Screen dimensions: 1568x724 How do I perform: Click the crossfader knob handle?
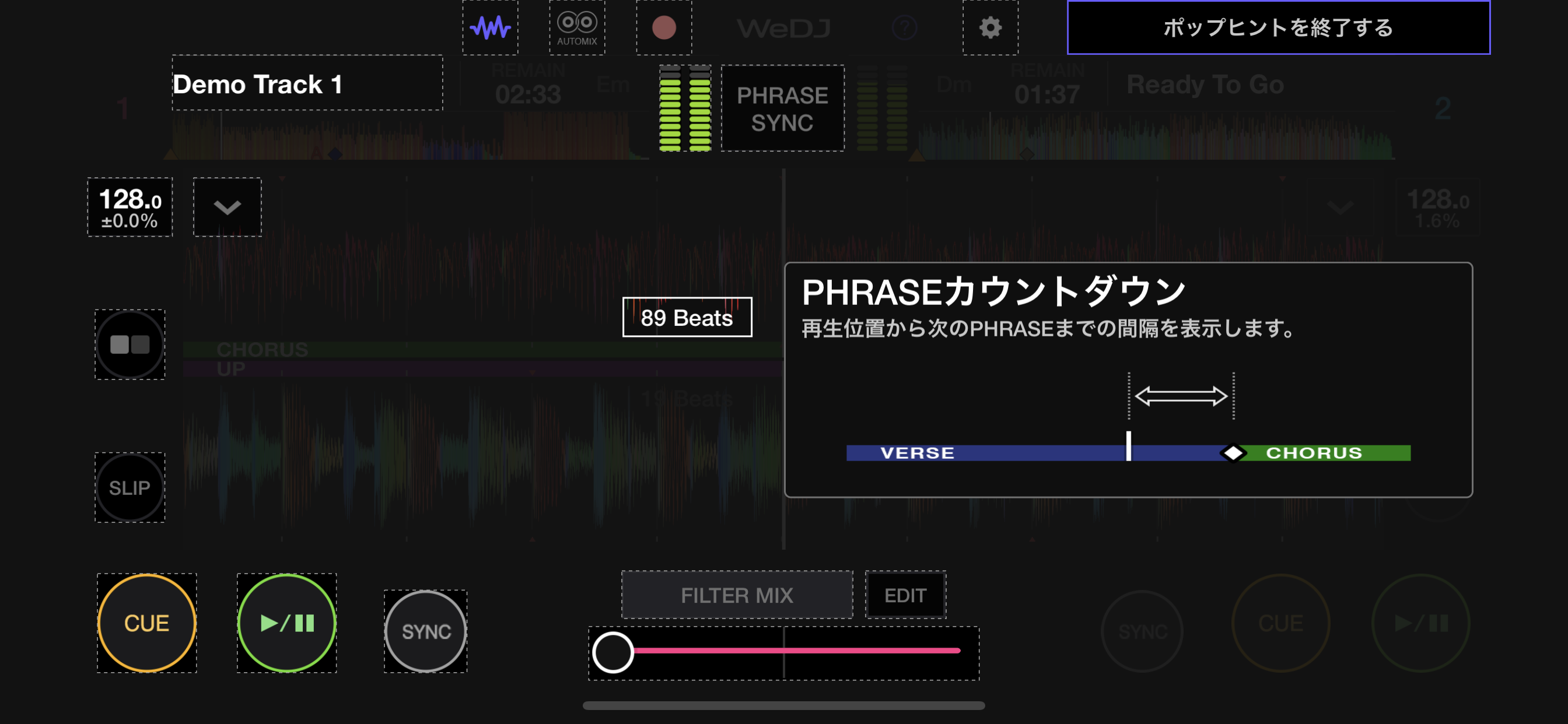coord(612,652)
